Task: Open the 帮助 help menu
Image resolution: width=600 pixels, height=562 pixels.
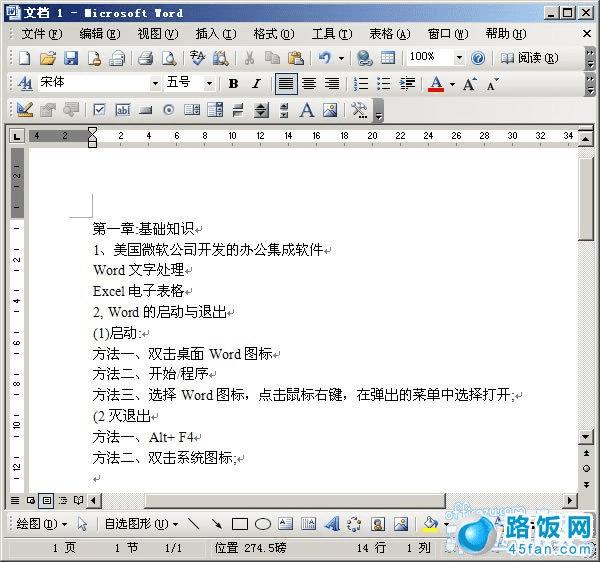Action: (506, 34)
